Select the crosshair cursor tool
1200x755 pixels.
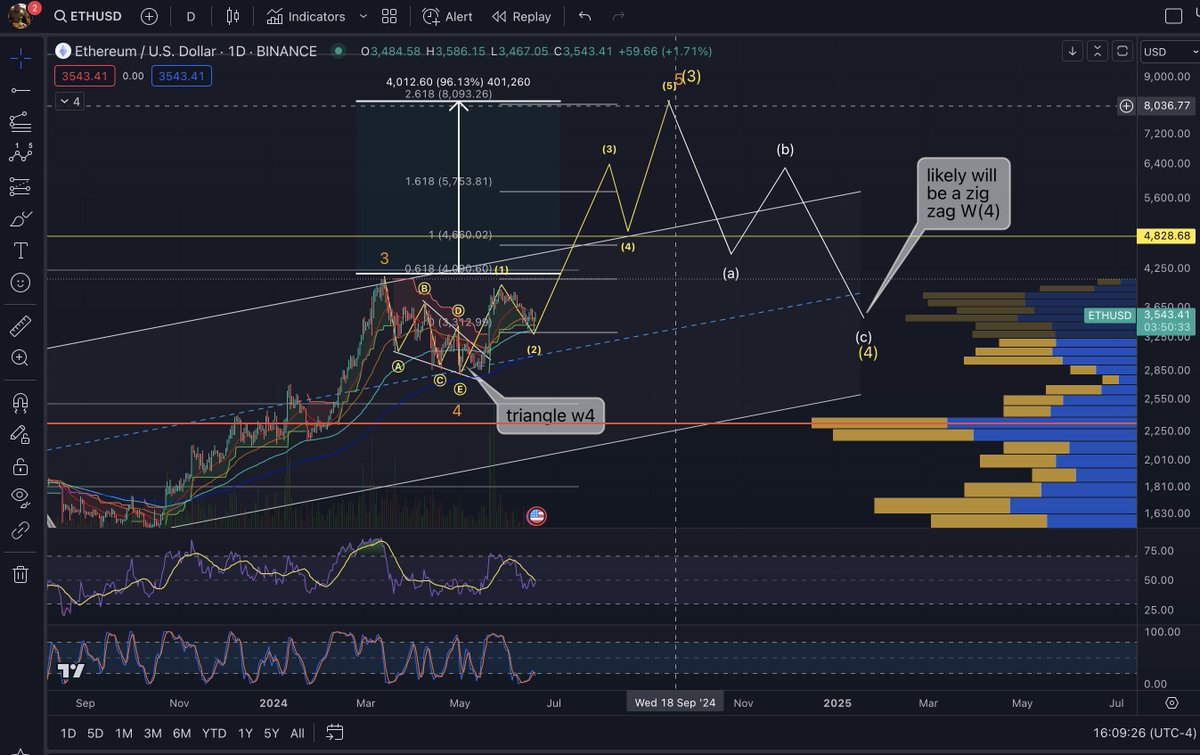20,57
